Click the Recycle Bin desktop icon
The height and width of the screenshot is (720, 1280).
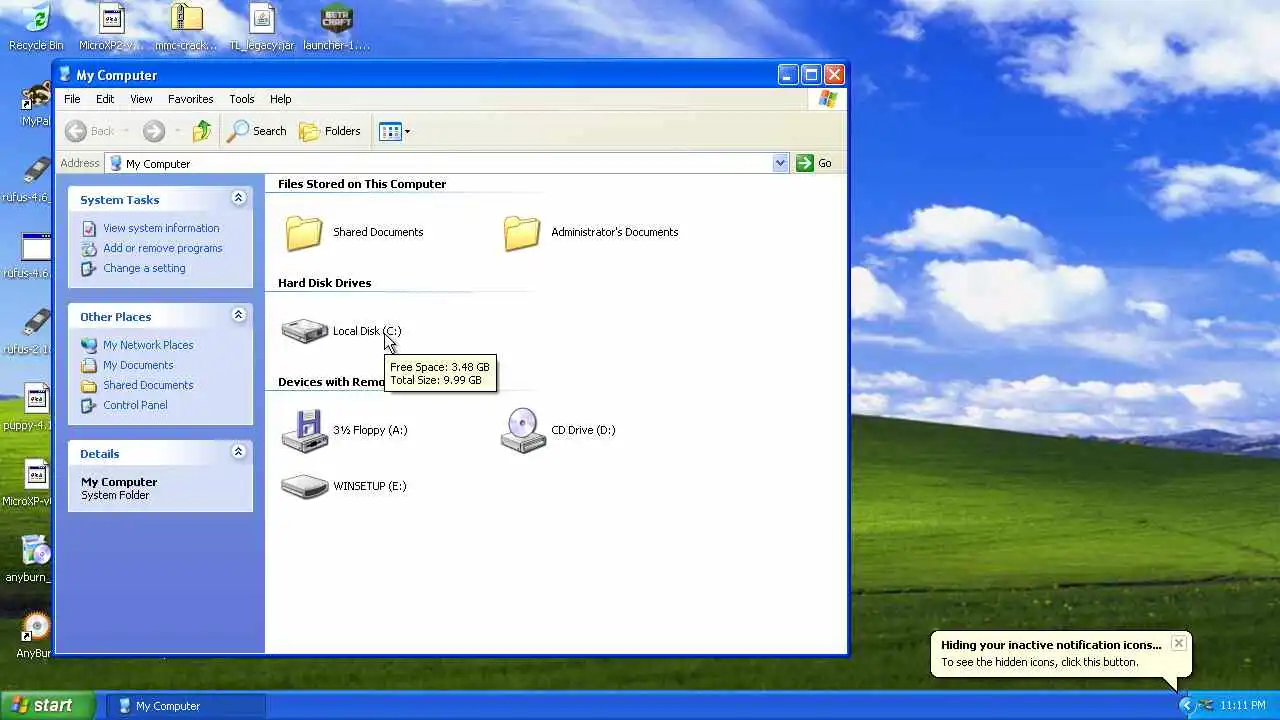(x=35, y=19)
